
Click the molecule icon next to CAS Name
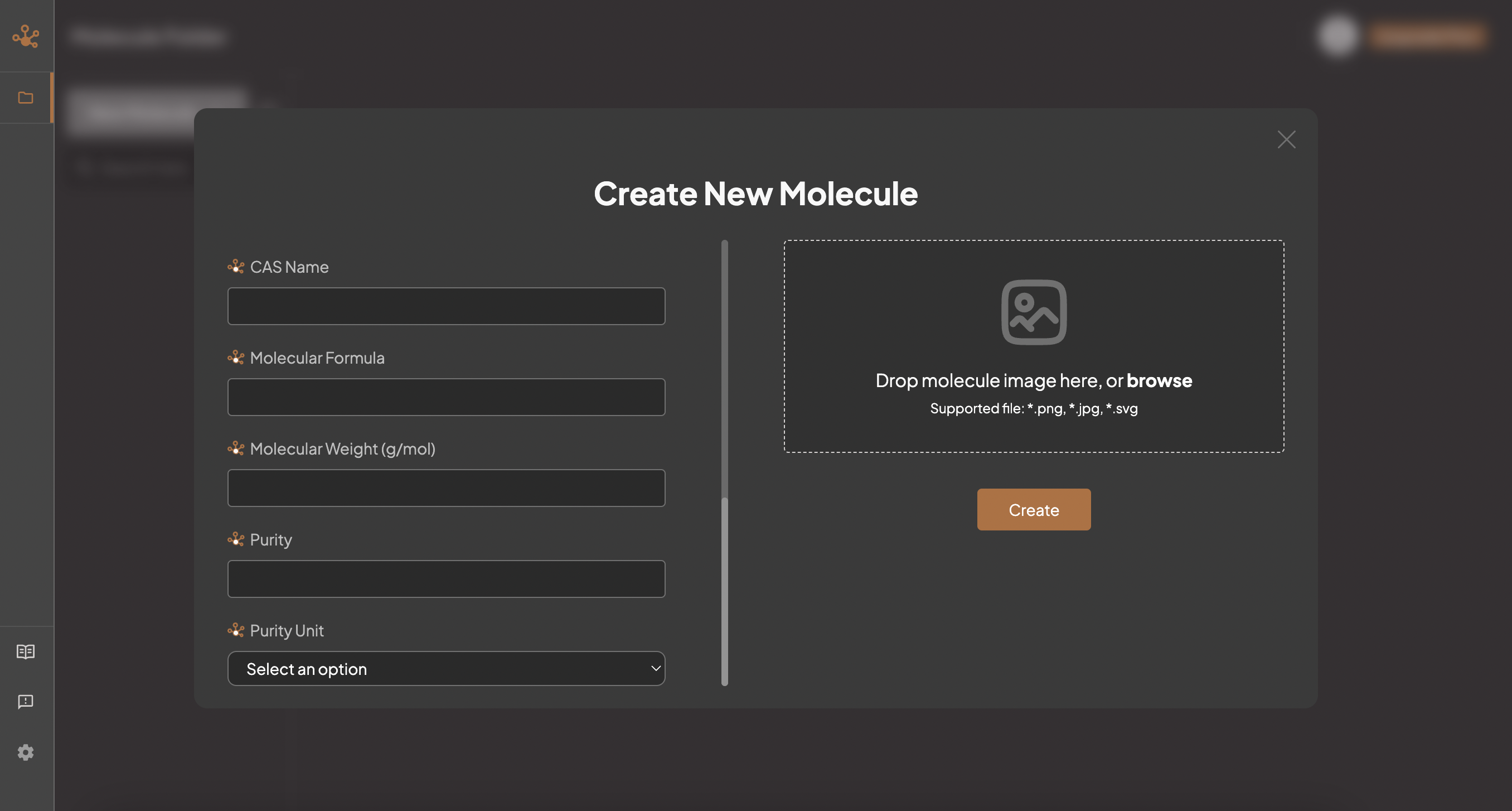point(236,267)
